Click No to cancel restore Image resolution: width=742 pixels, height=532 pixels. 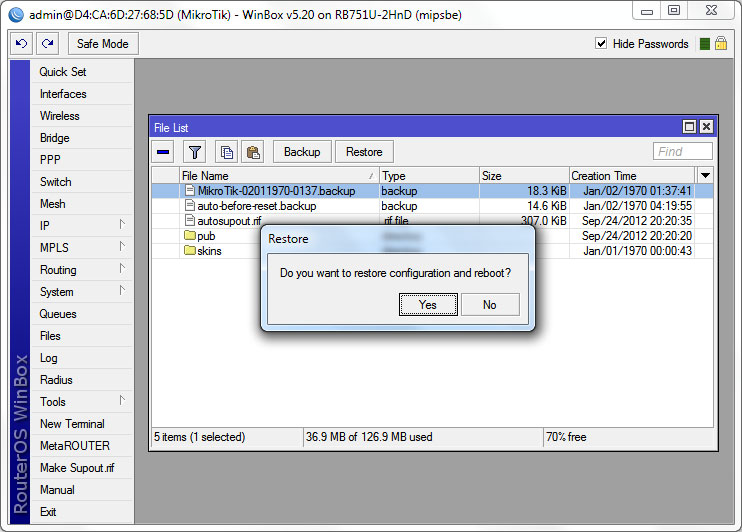[489, 305]
